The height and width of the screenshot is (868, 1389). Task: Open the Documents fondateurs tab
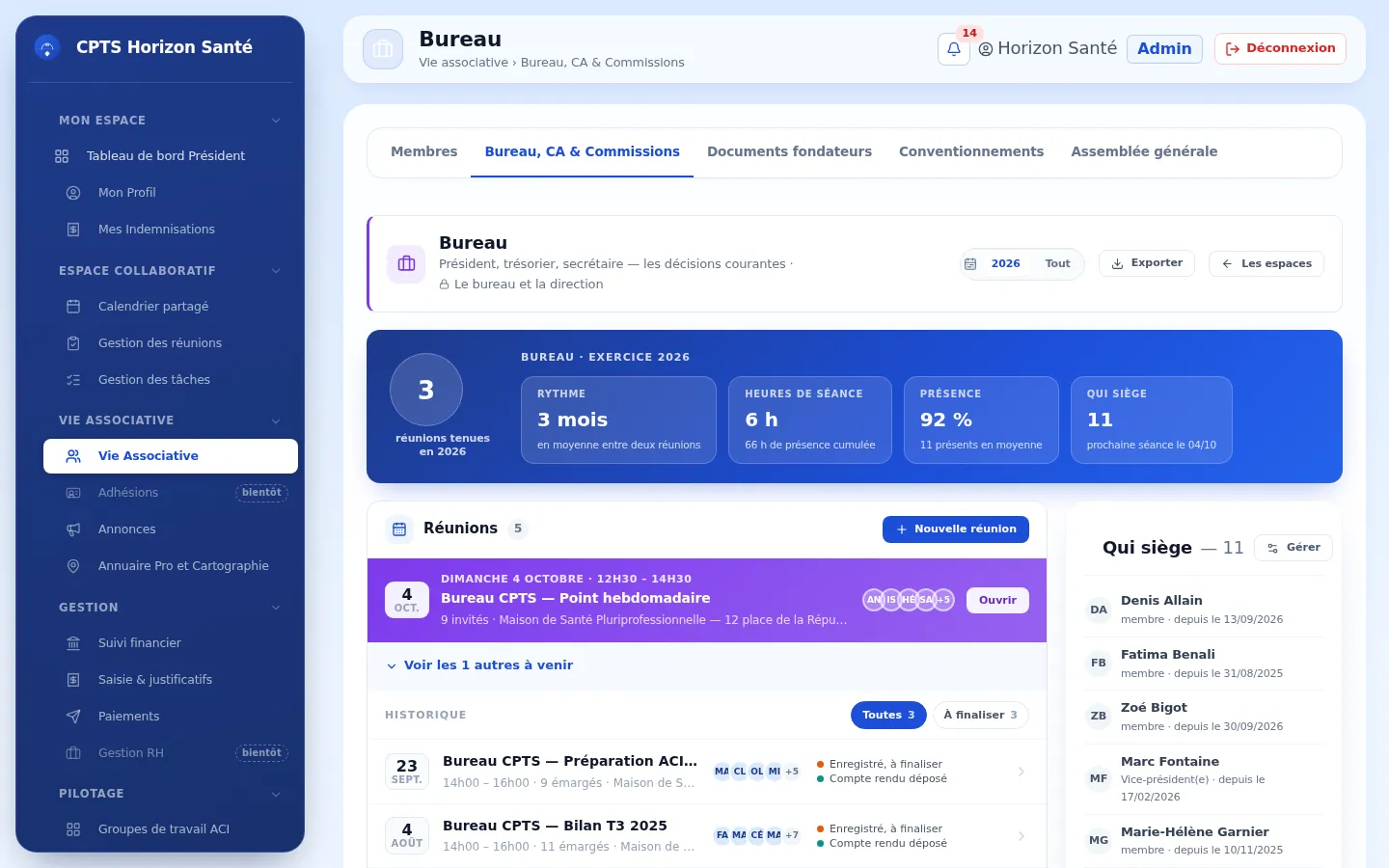789,151
